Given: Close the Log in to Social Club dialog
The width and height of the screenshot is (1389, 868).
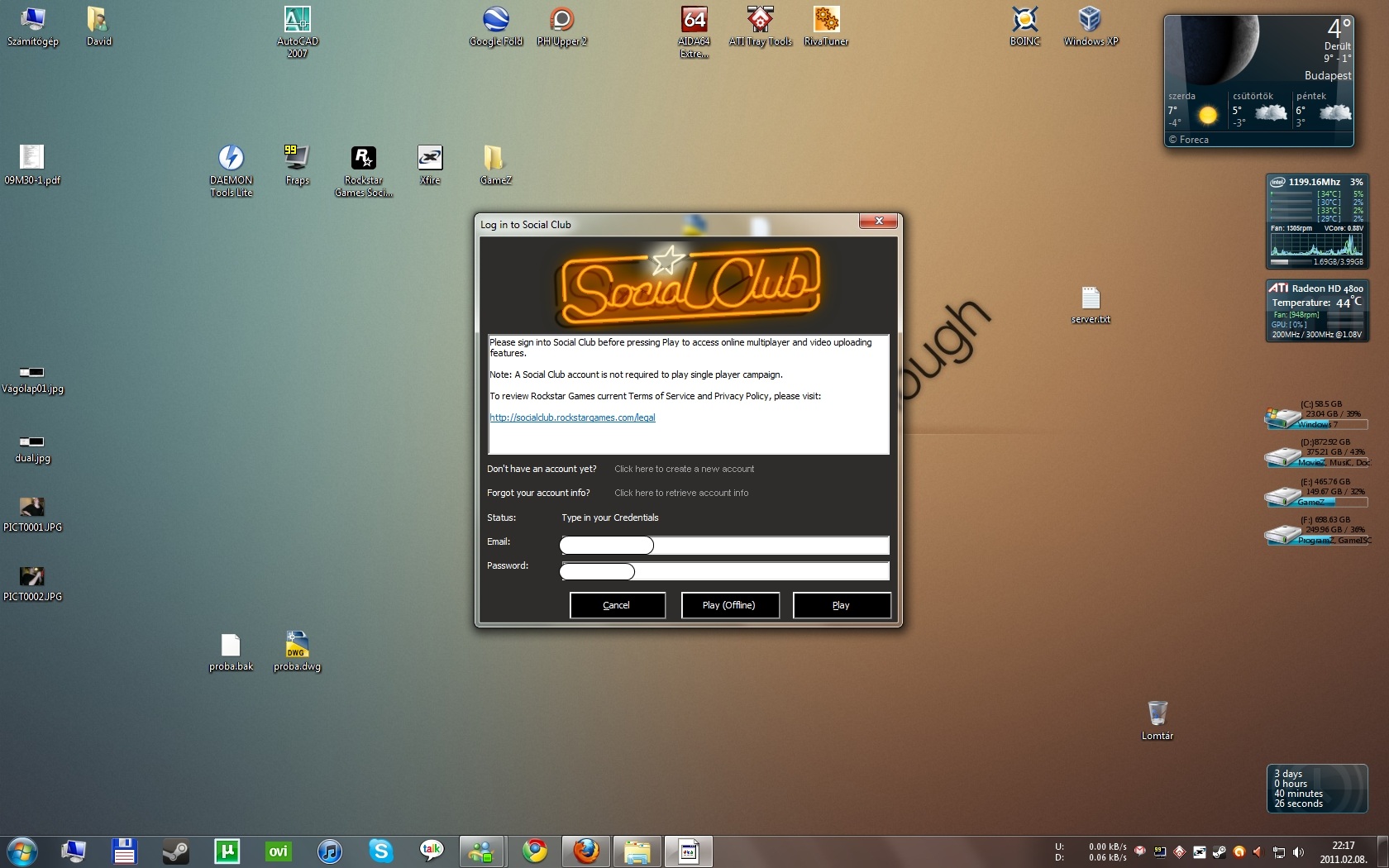Looking at the screenshot, I should tap(879, 221).
